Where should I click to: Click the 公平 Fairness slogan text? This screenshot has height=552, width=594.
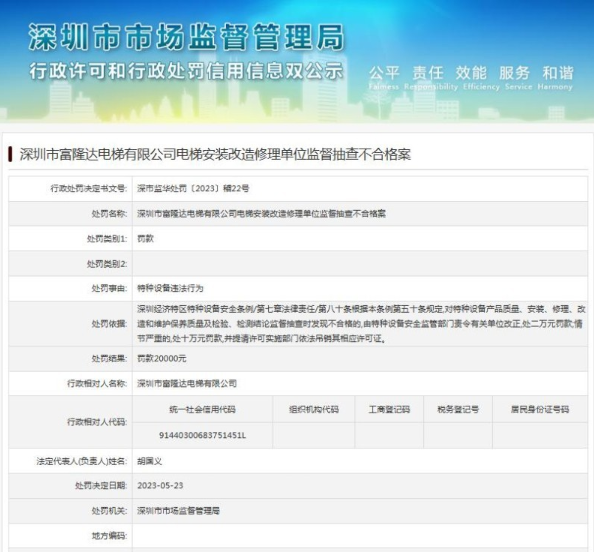pos(384,78)
